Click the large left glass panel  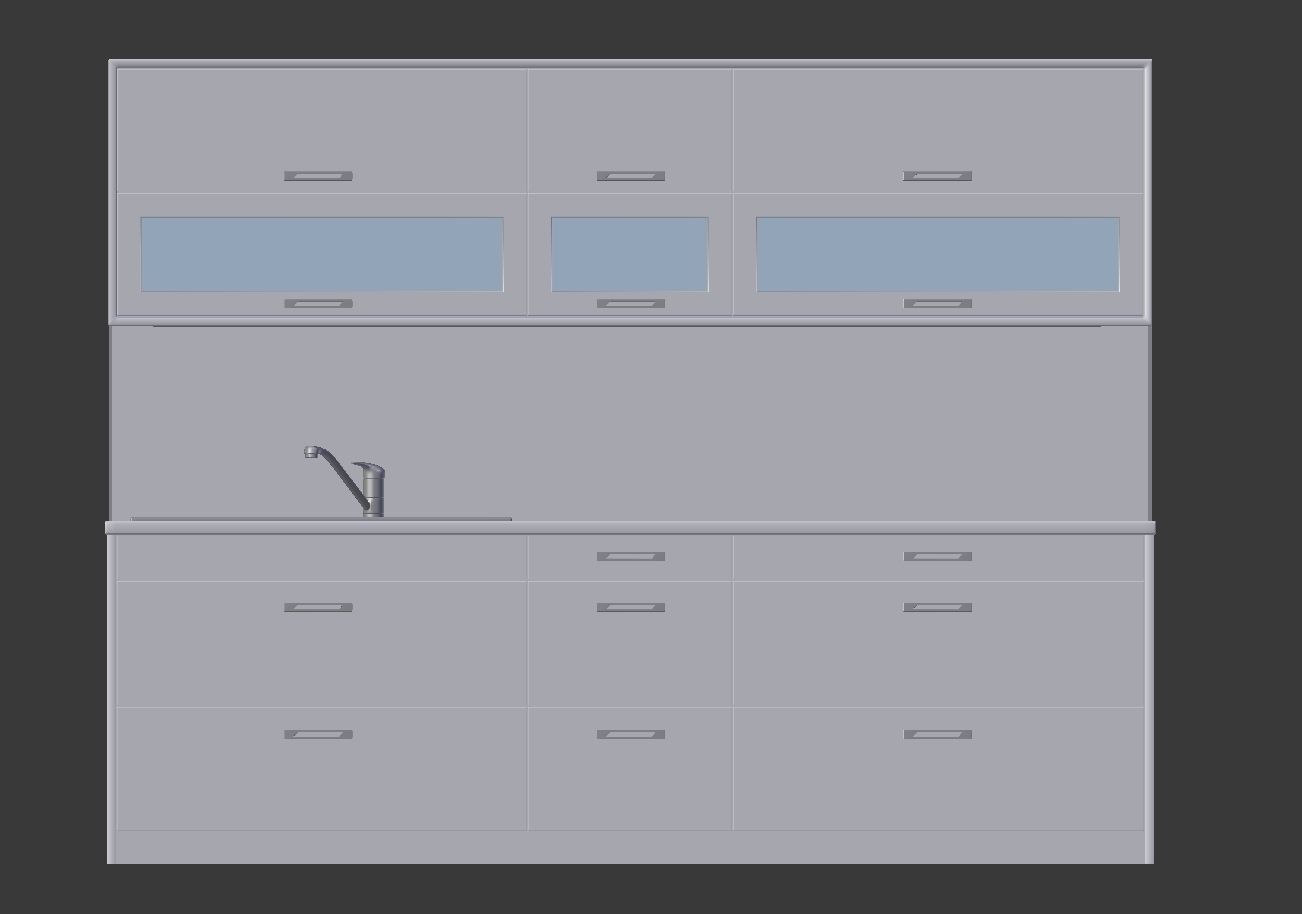pyautogui.click(x=322, y=254)
